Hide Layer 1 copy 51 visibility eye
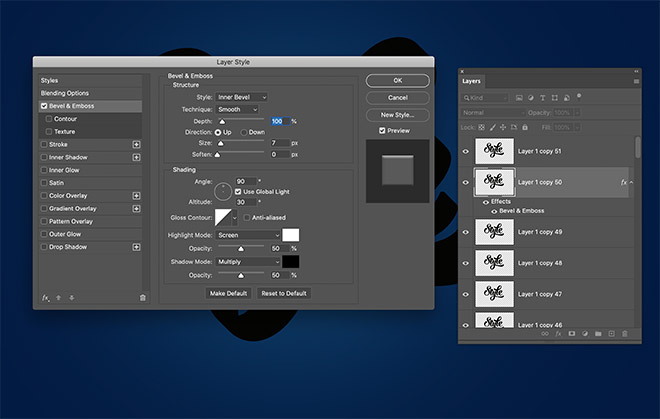660x419 pixels. coord(465,151)
